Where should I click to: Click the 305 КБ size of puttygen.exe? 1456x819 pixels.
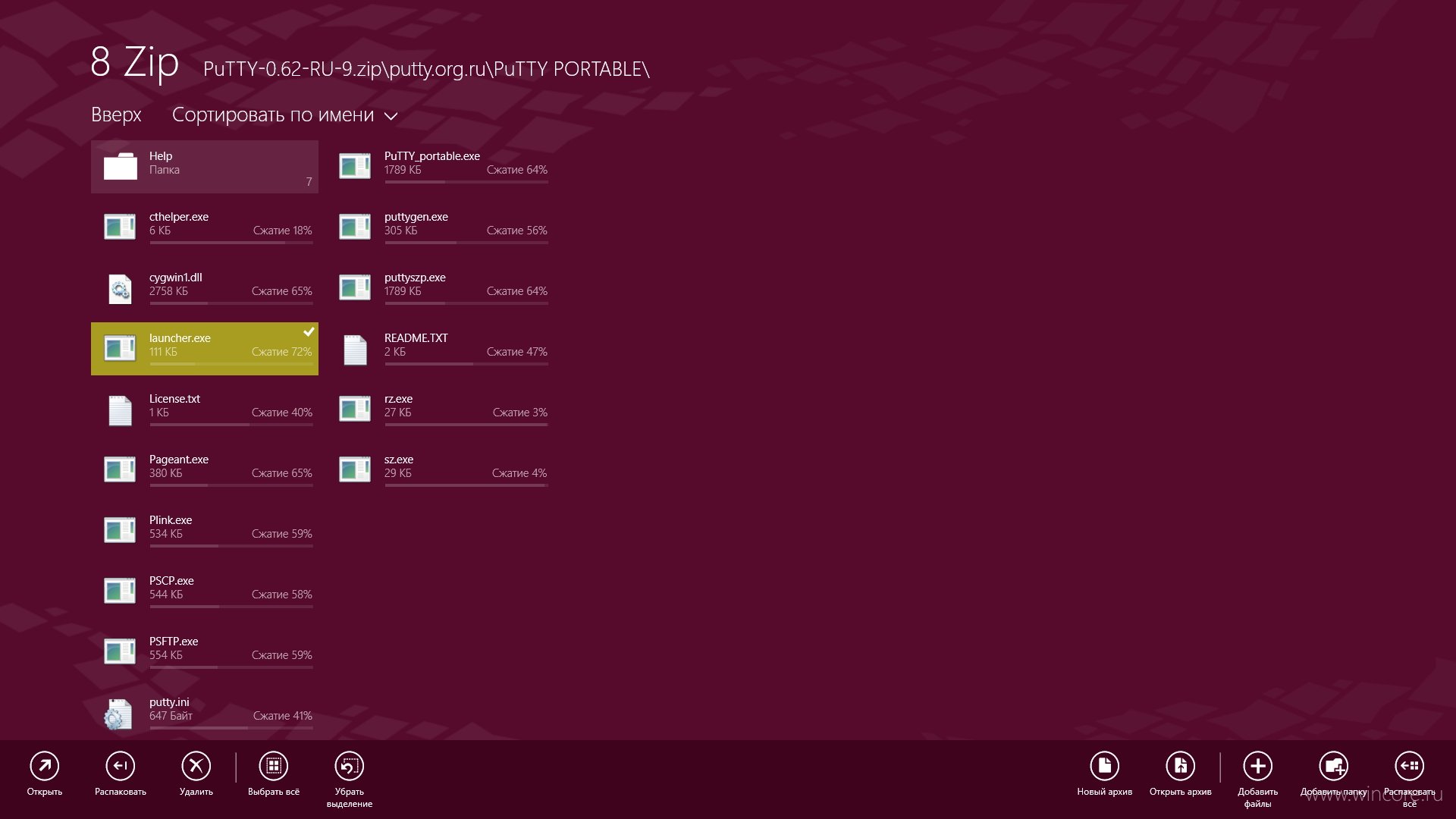pyautogui.click(x=400, y=231)
